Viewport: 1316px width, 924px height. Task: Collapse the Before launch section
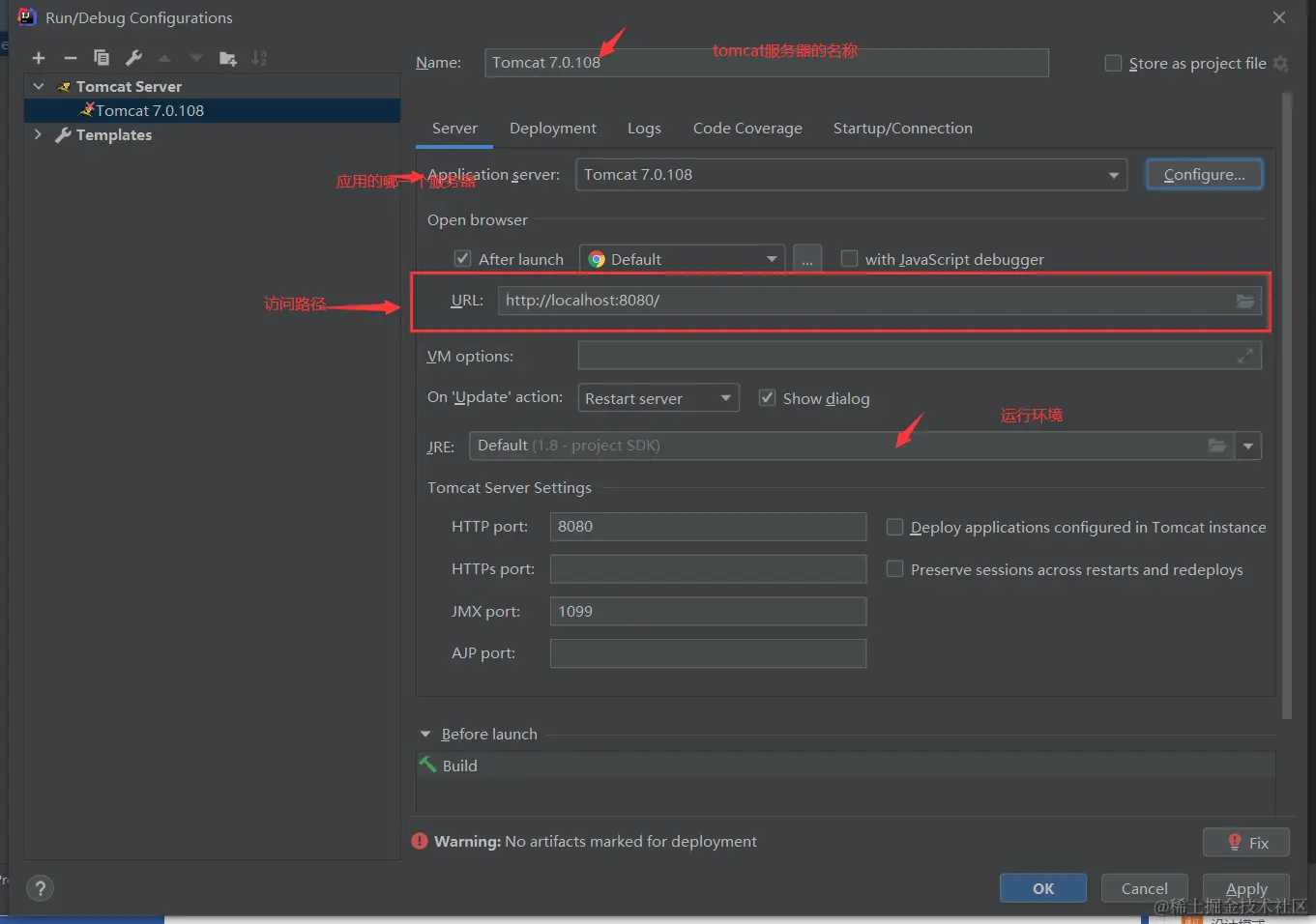424,735
